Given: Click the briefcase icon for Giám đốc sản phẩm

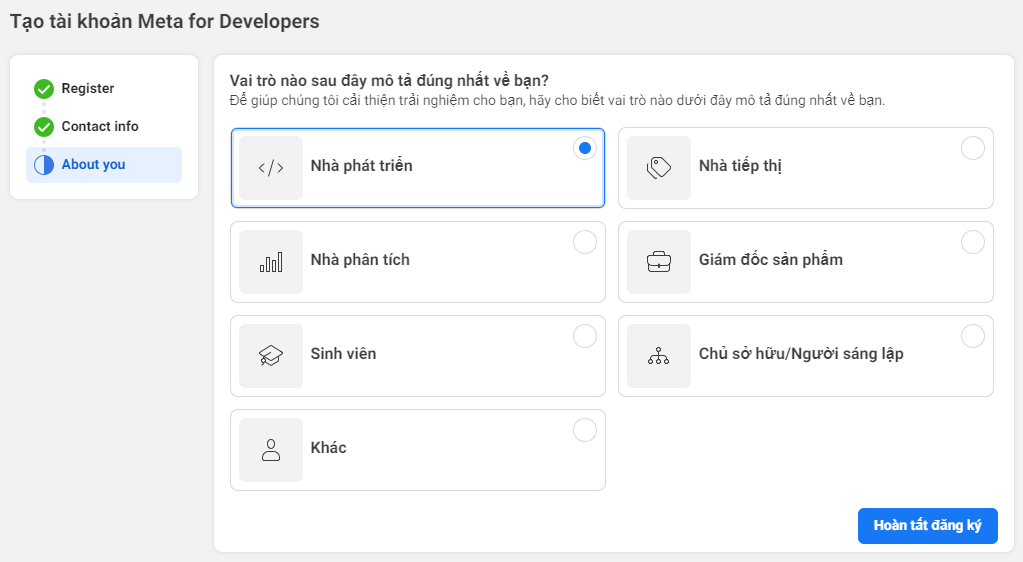Looking at the screenshot, I should tap(659, 262).
